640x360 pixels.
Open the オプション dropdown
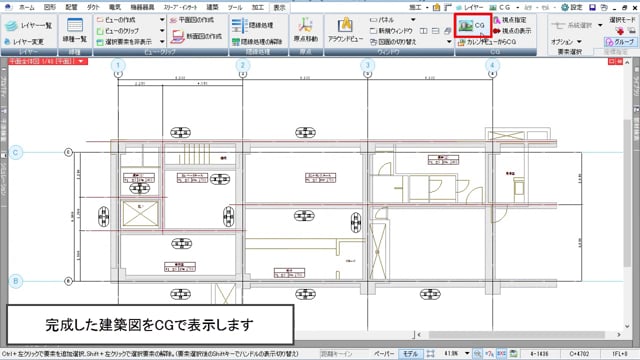tap(566, 42)
